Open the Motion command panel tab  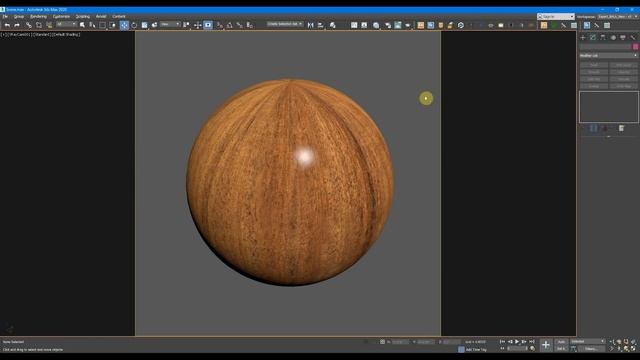[x=613, y=38]
